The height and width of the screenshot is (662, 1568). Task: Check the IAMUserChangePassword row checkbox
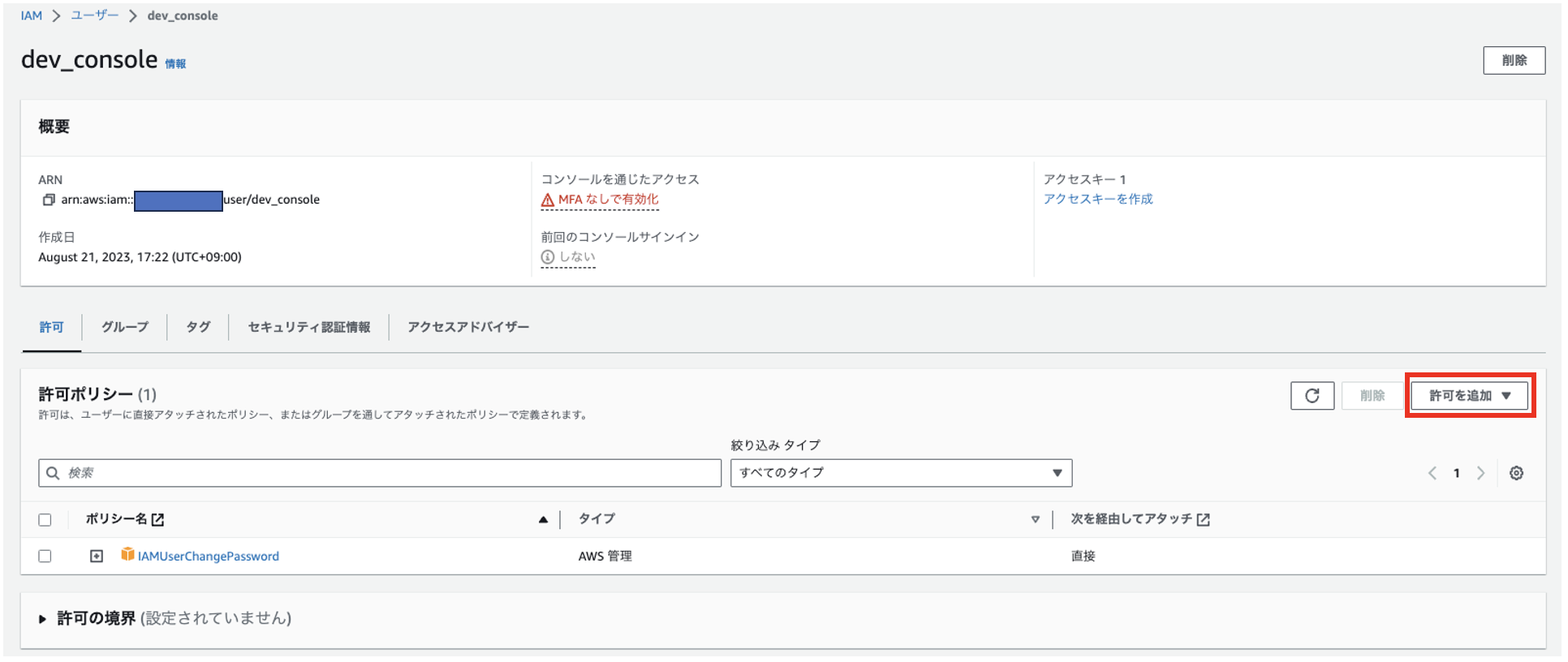click(45, 557)
